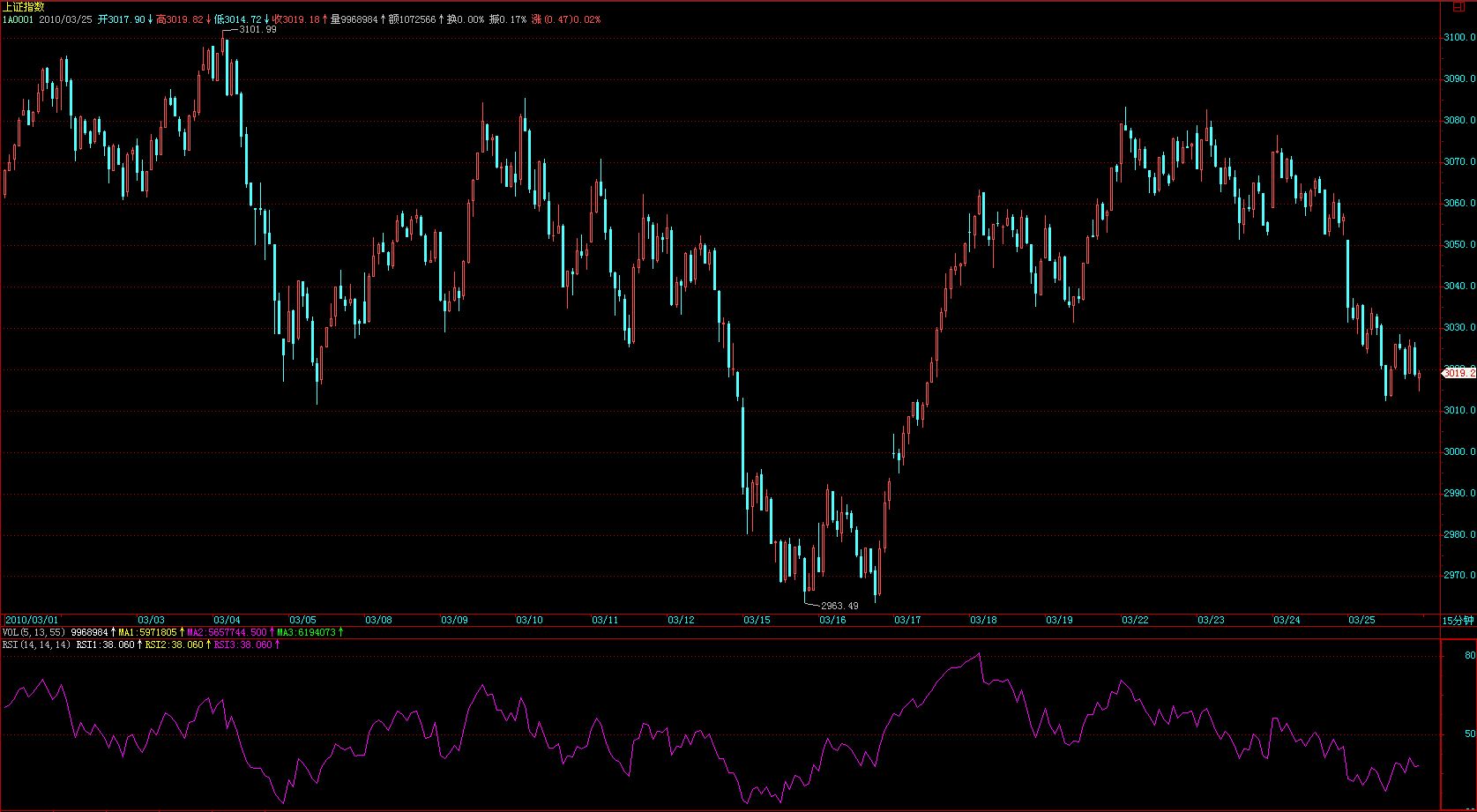The height and width of the screenshot is (812, 1477).
Task: Click the 03/09 date on time axis
Action: point(454,620)
